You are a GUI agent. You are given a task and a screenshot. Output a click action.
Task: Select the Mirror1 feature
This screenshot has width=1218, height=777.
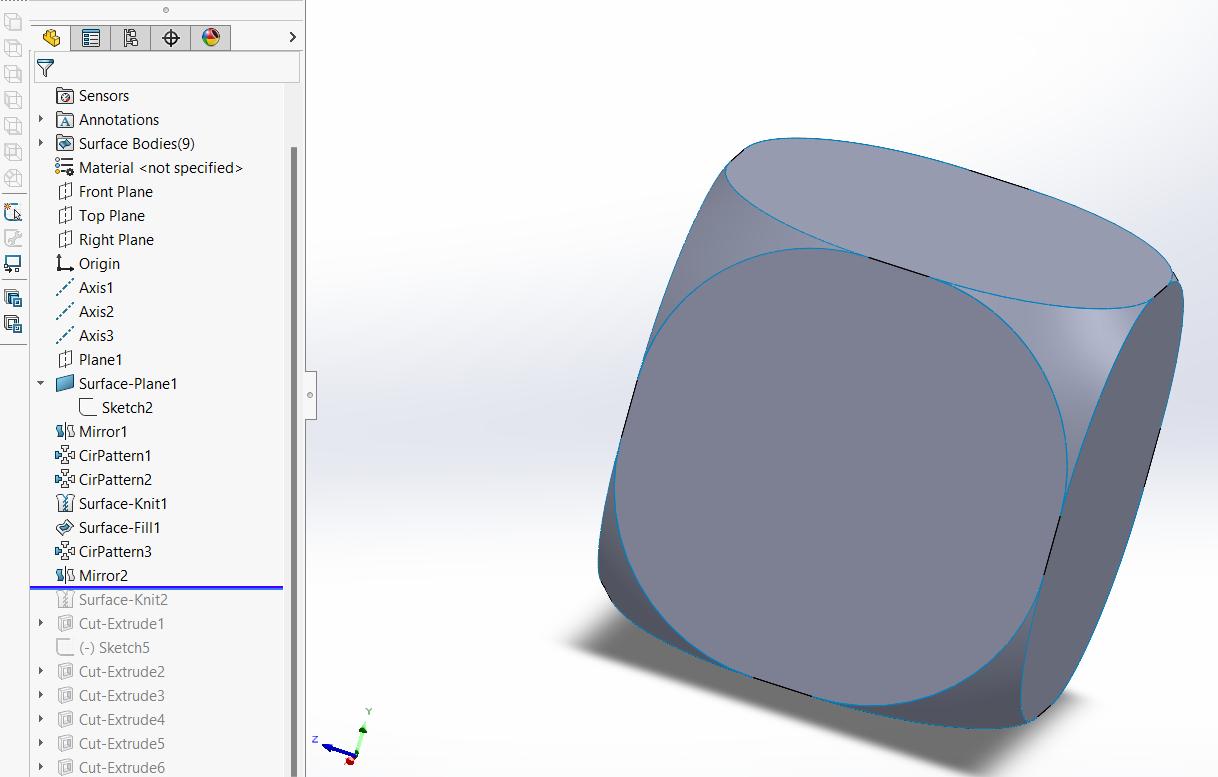92,432
